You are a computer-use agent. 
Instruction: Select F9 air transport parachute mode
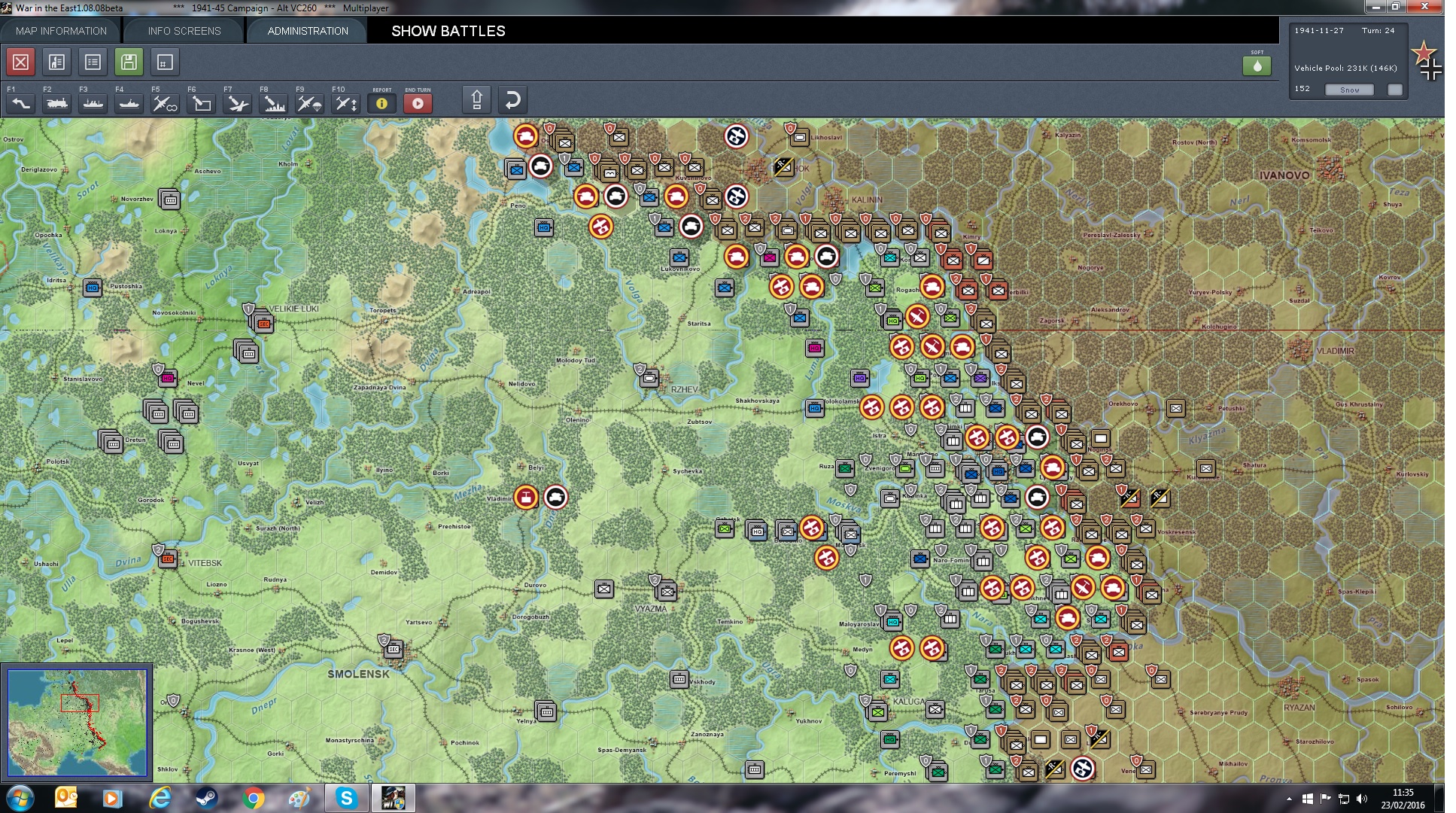(x=309, y=103)
